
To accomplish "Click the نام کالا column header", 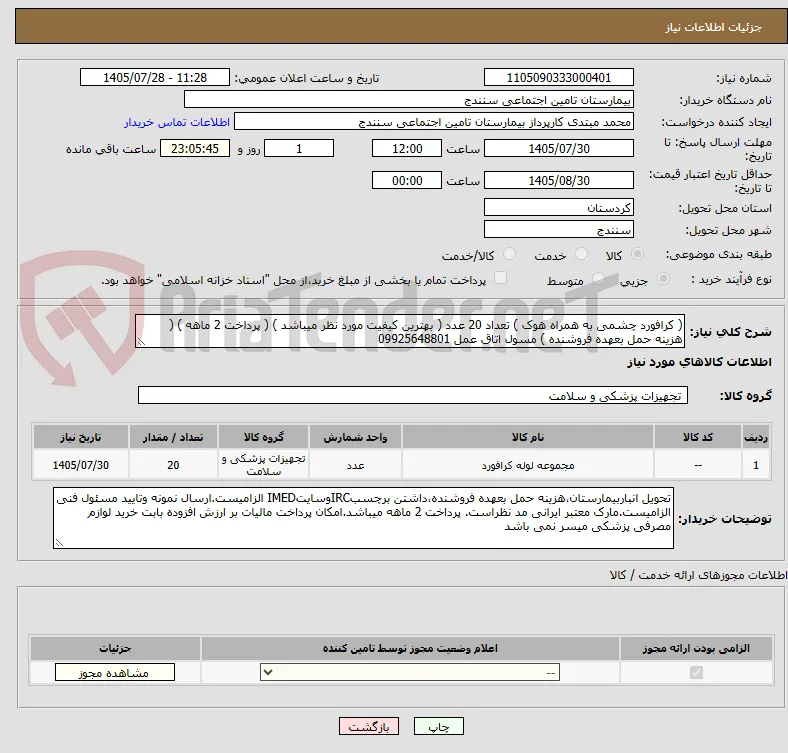I will pyautogui.click(x=528, y=437).
